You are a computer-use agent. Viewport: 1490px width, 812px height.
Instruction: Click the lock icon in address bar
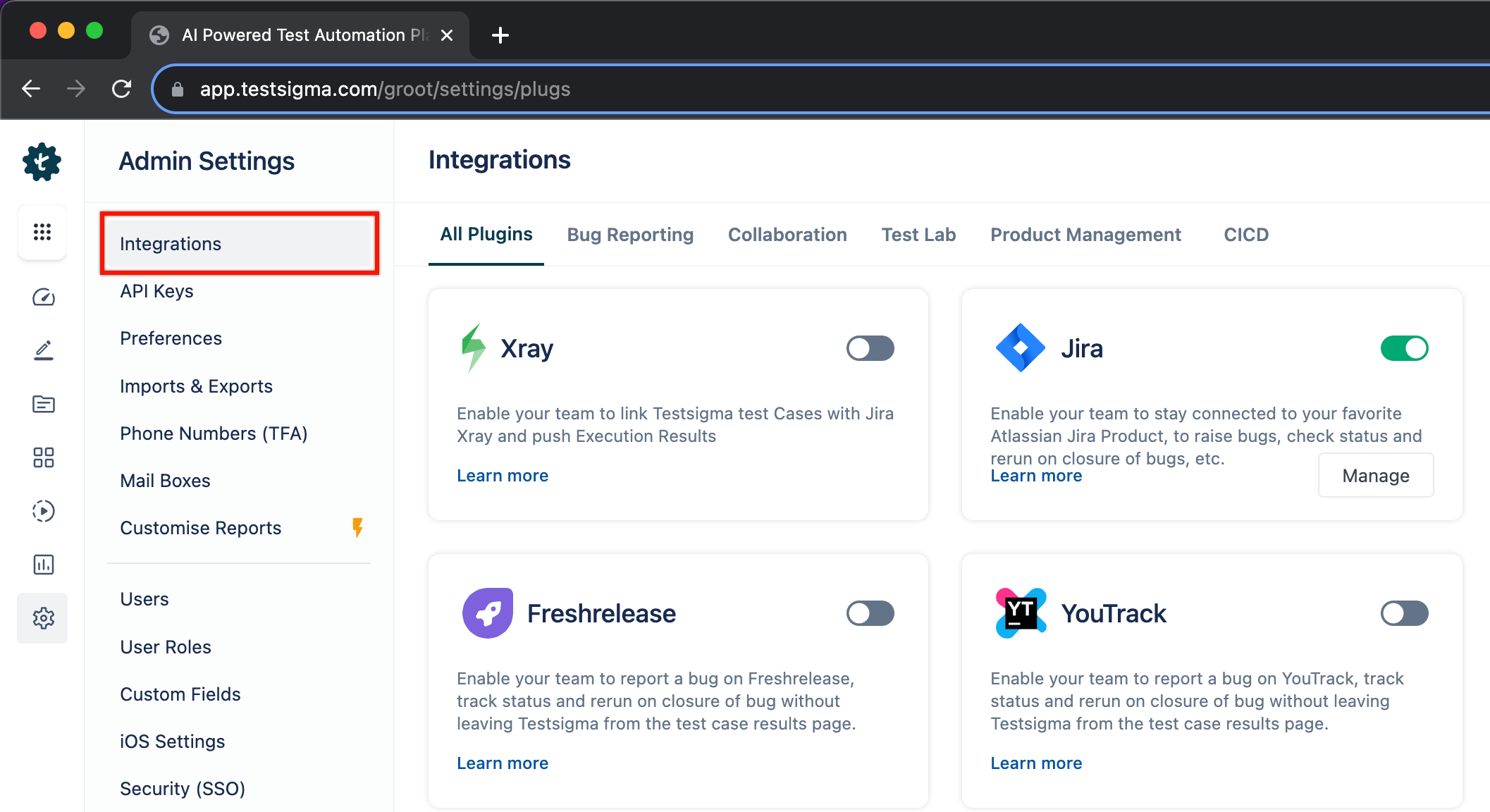pos(178,90)
